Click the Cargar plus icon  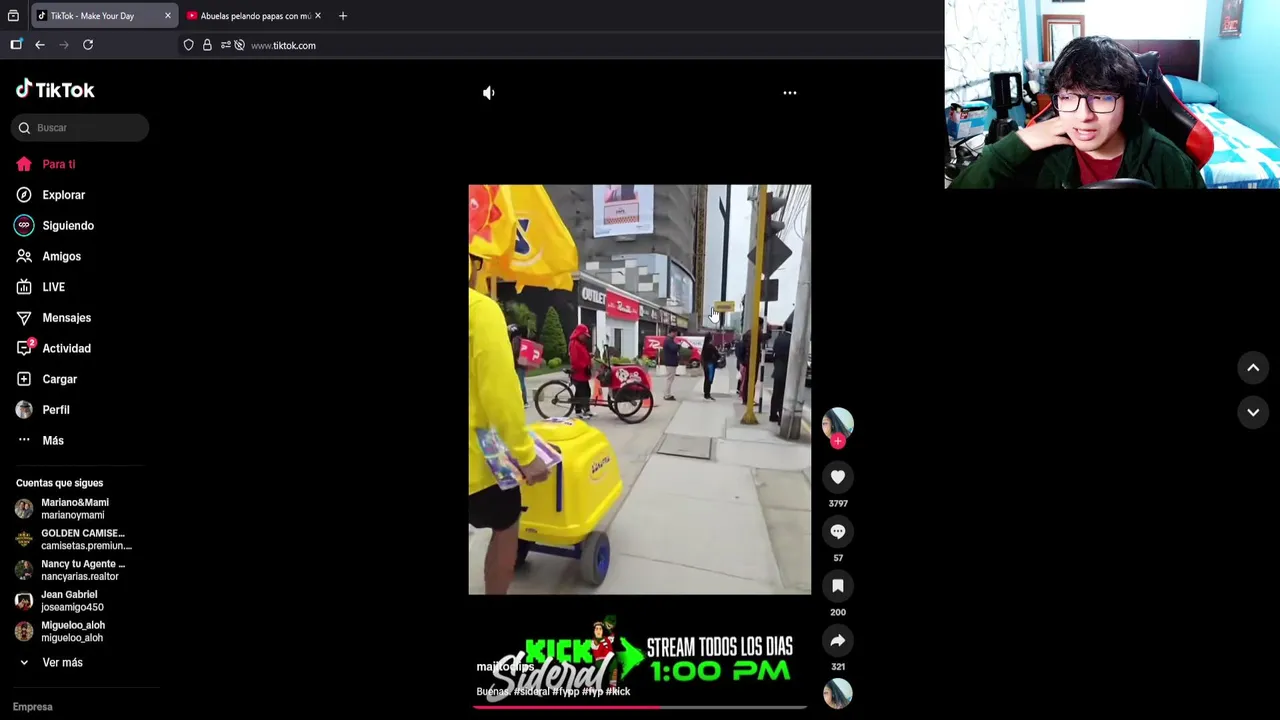pyautogui.click(x=24, y=379)
